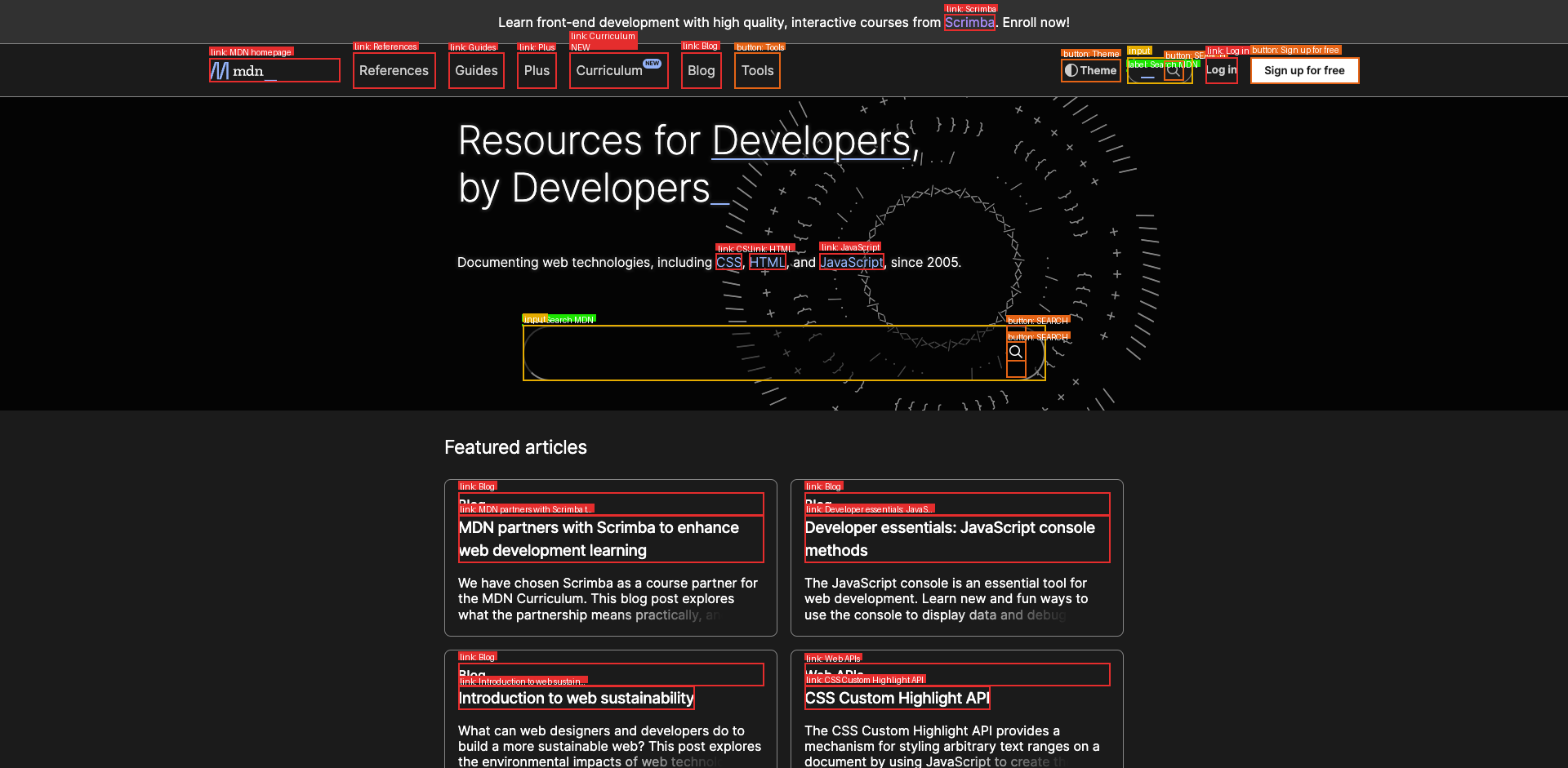Select Blog in the top navigation bar
The width and height of the screenshot is (1568, 768).
(701, 71)
